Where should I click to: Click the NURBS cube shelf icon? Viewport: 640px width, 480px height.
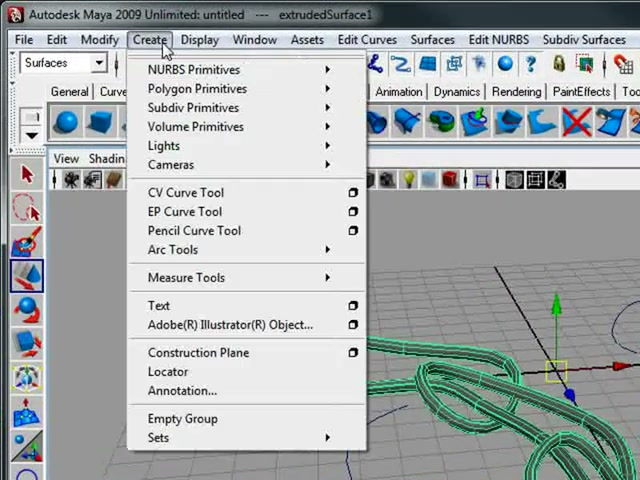click(x=100, y=122)
